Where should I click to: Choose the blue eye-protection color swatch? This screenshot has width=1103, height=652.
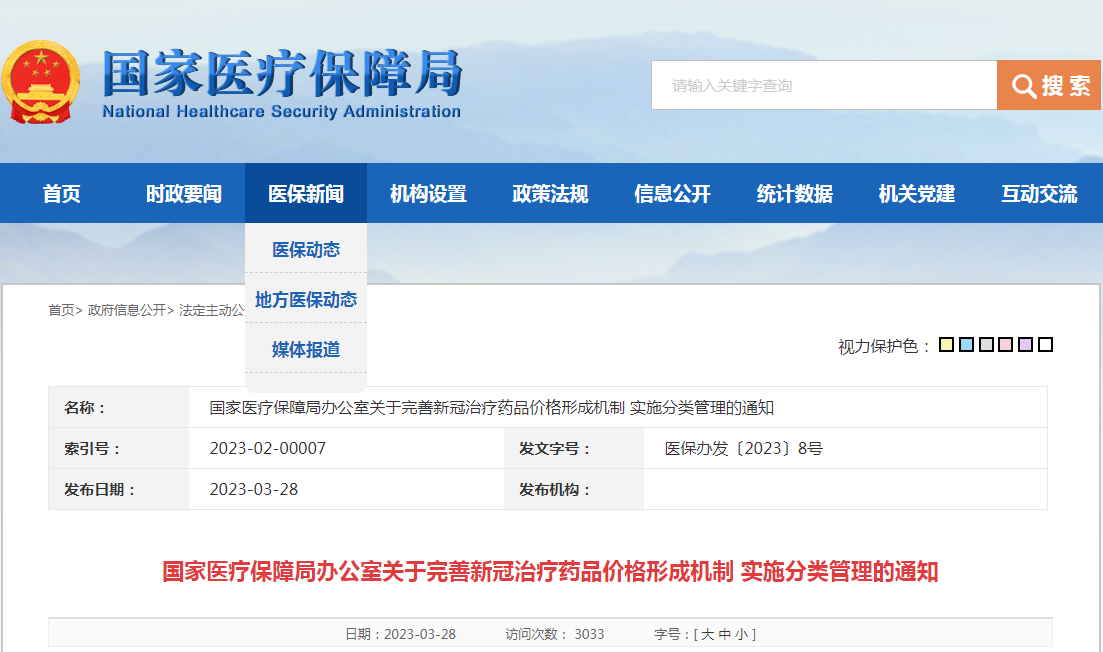pos(967,345)
